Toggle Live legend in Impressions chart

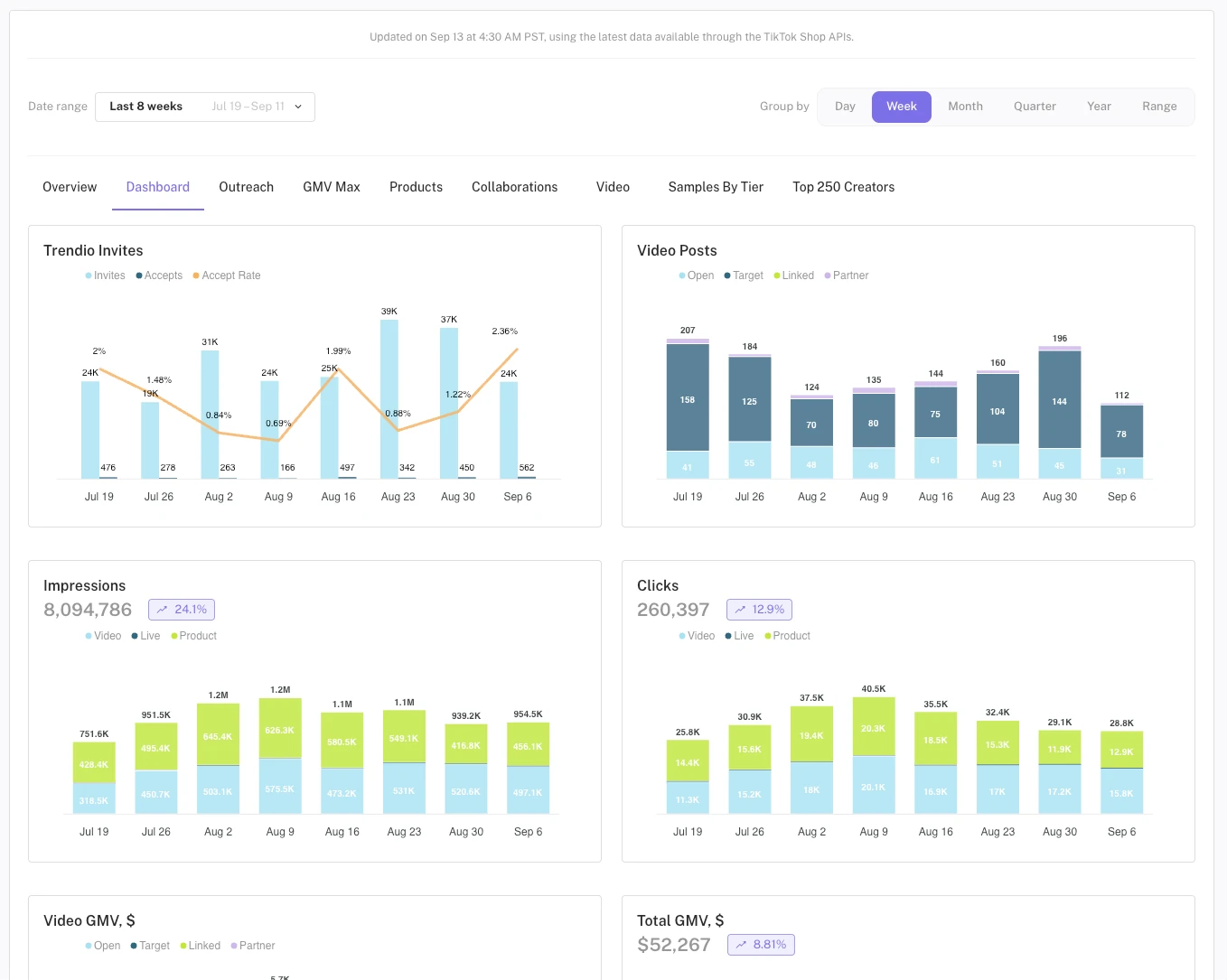coord(145,636)
